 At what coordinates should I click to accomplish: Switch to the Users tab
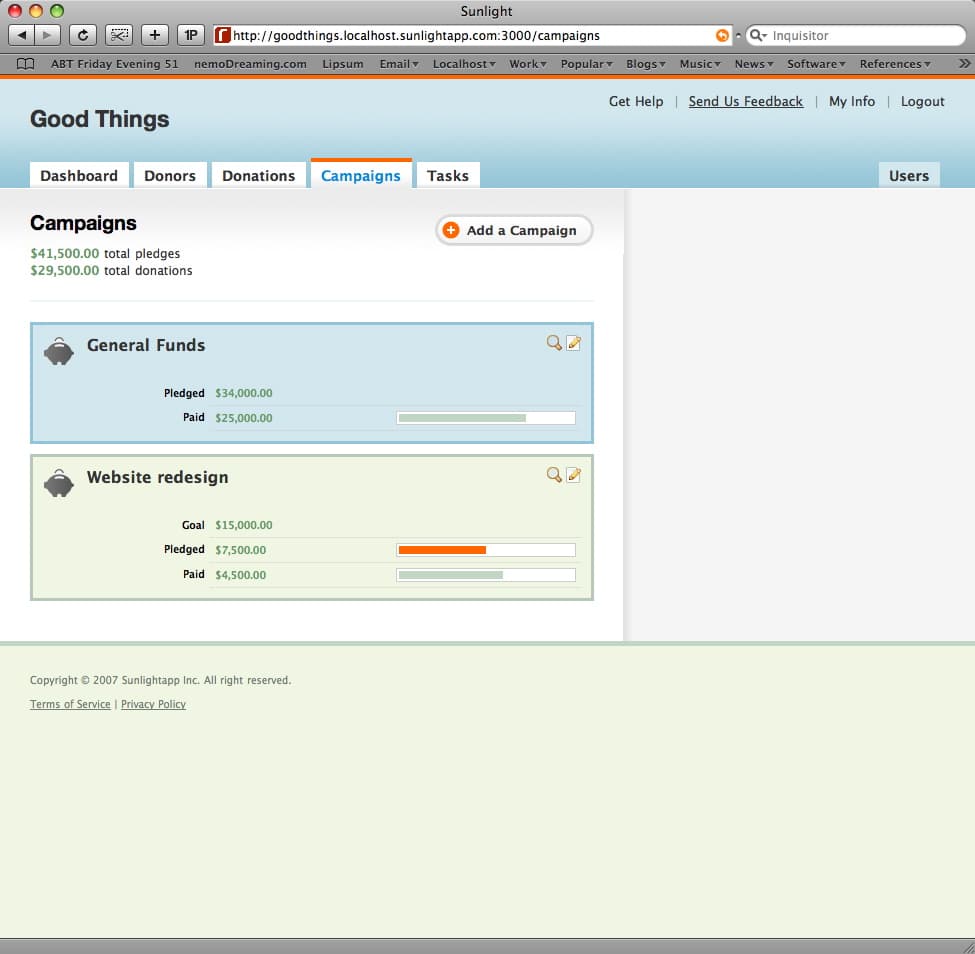point(908,174)
